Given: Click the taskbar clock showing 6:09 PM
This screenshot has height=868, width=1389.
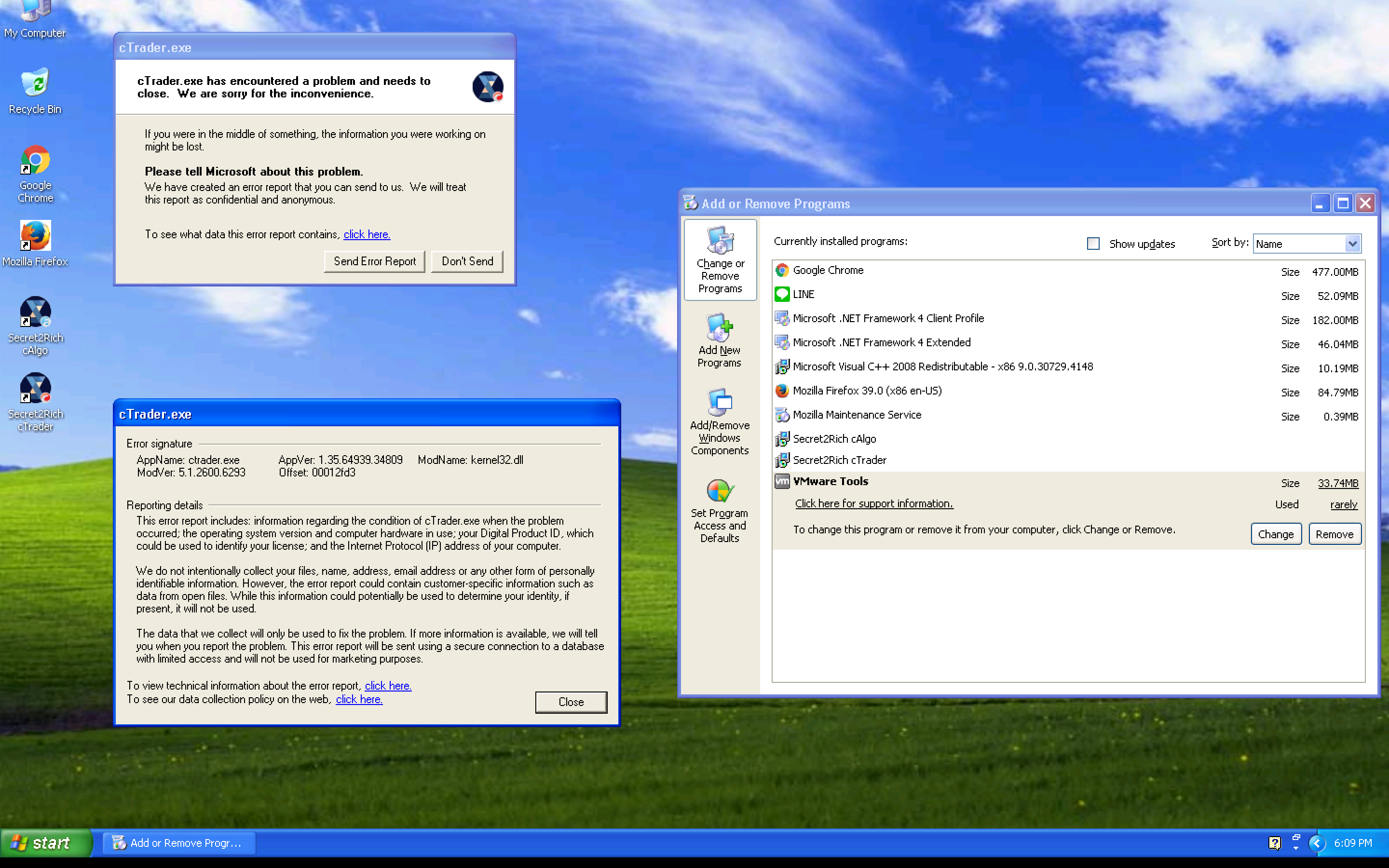Looking at the screenshot, I should click(1353, 843).
